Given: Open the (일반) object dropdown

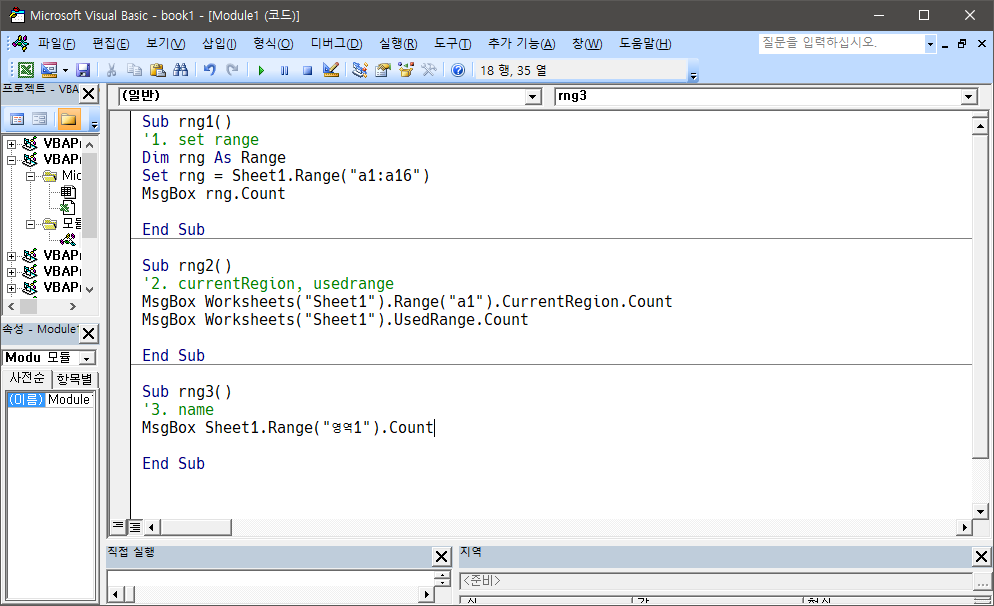Looking at the screenshot, I should 533,97.
